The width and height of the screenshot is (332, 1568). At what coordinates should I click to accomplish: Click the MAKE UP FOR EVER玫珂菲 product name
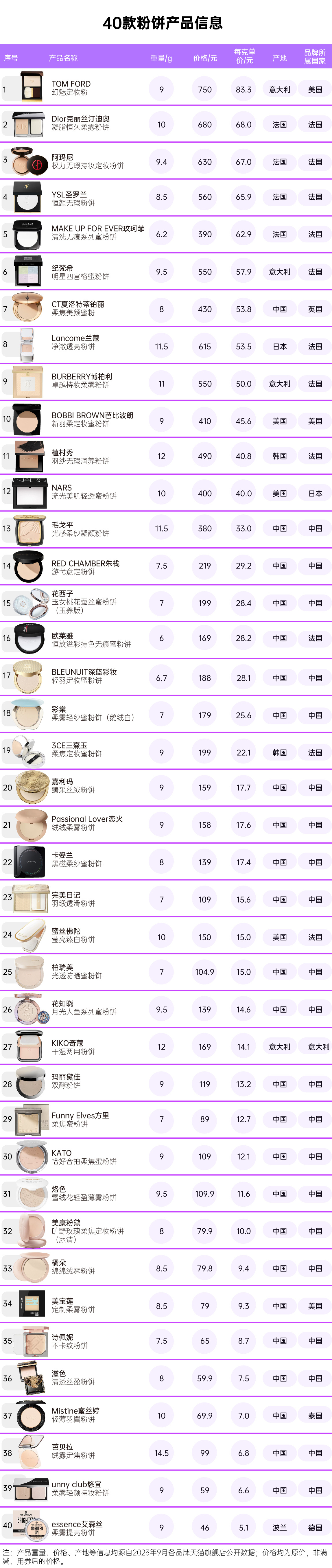click(98, 229)
